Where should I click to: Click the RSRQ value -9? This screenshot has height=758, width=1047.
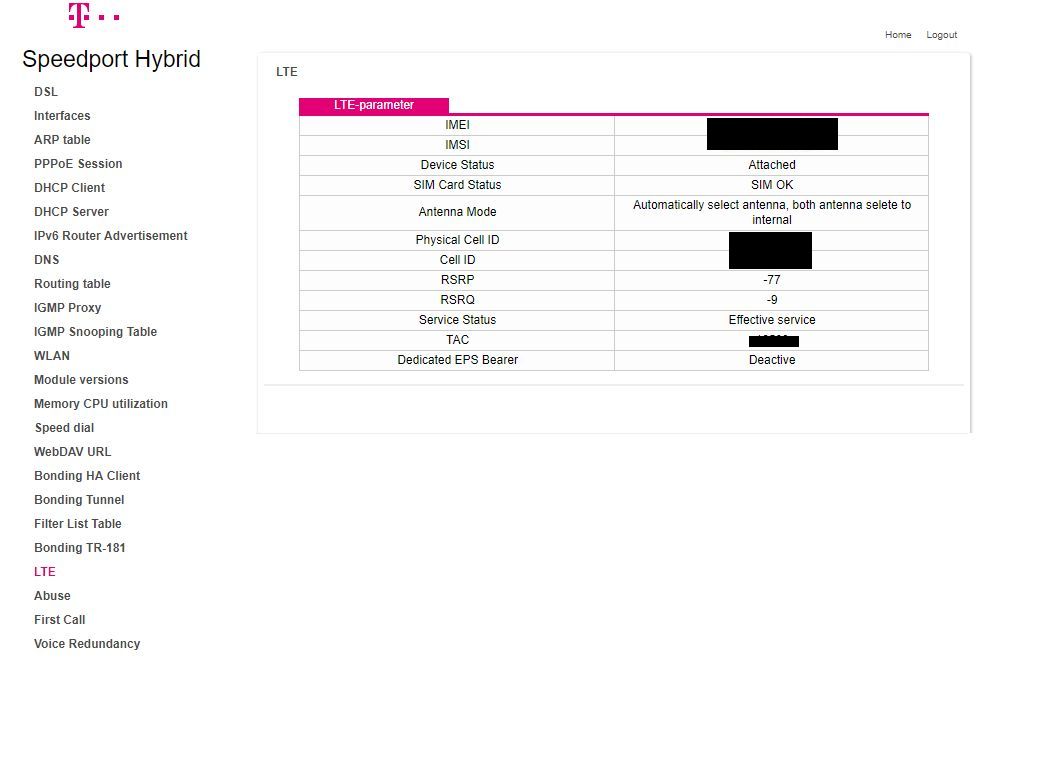(772, 301)
